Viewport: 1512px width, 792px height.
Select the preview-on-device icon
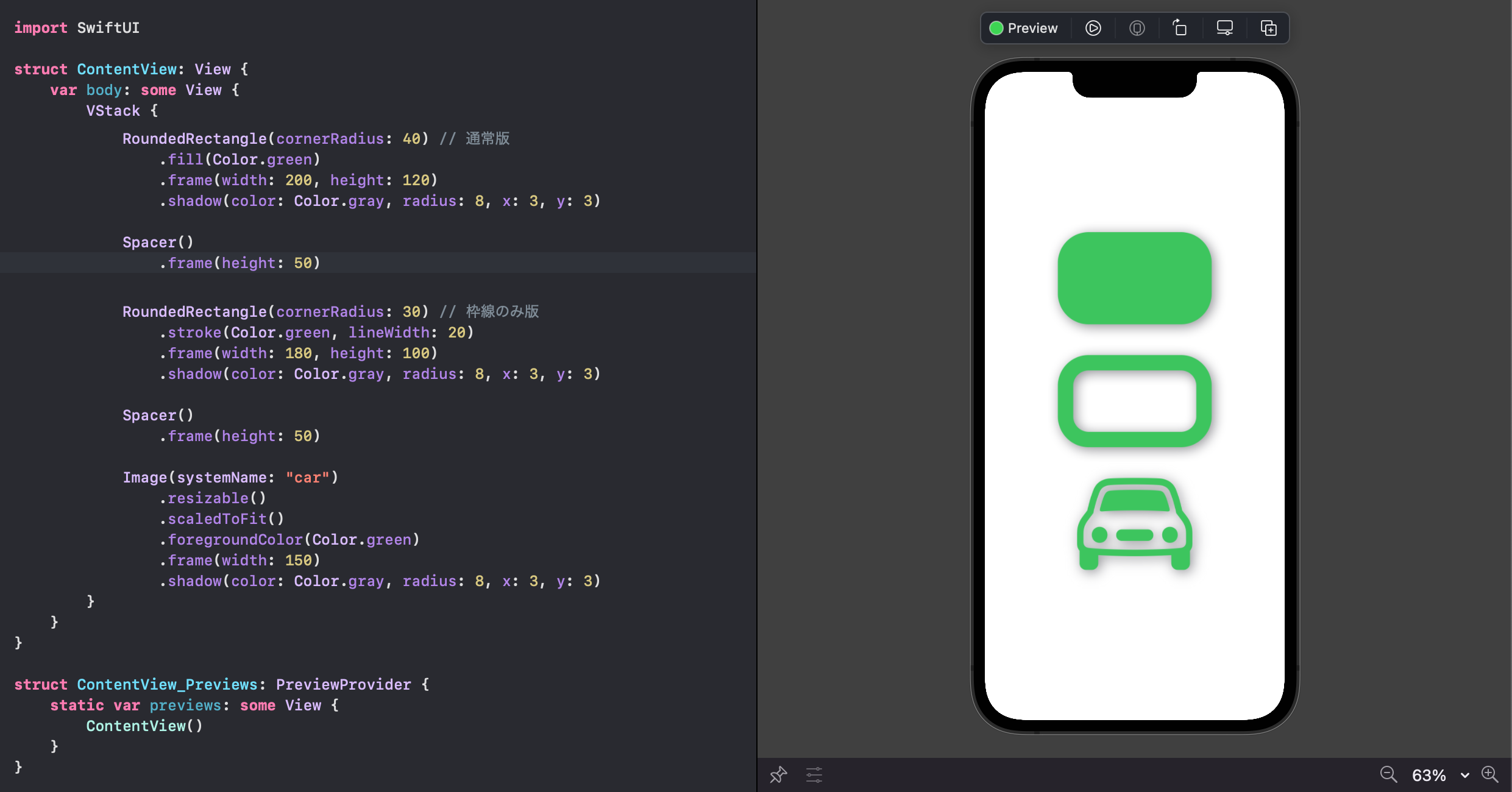click(x=1137, y=28)
